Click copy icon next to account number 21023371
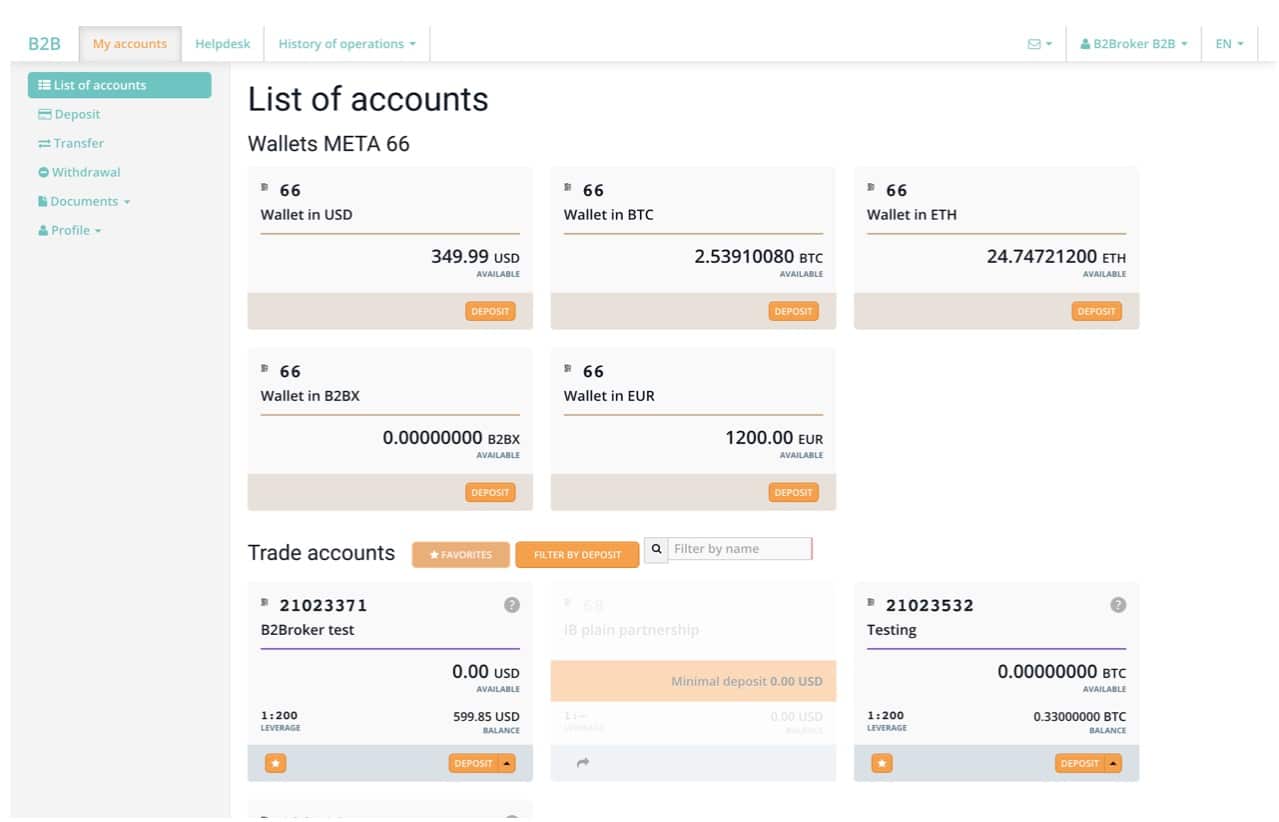Screen dimensions: 1279x822 [x=265, y=603]
